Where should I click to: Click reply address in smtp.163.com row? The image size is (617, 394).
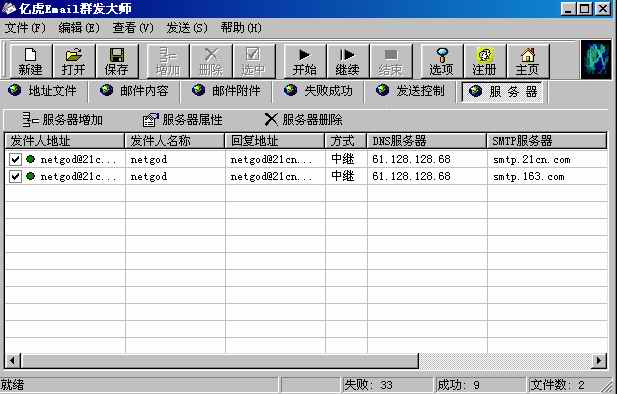[x=272, y=176]
